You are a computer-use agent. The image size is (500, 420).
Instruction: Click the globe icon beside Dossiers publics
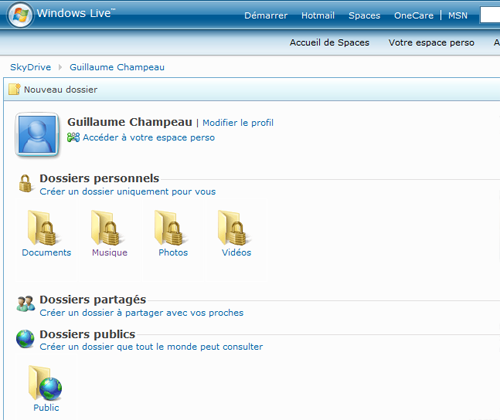pyautogui.click(x=25, y=339)
